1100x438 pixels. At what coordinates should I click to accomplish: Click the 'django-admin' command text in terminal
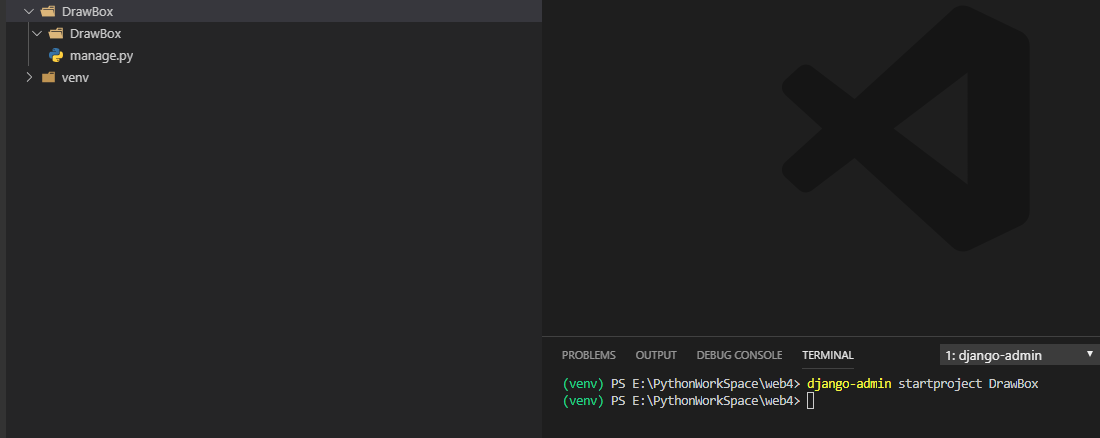pyautogui.click(x=849, y=383)
